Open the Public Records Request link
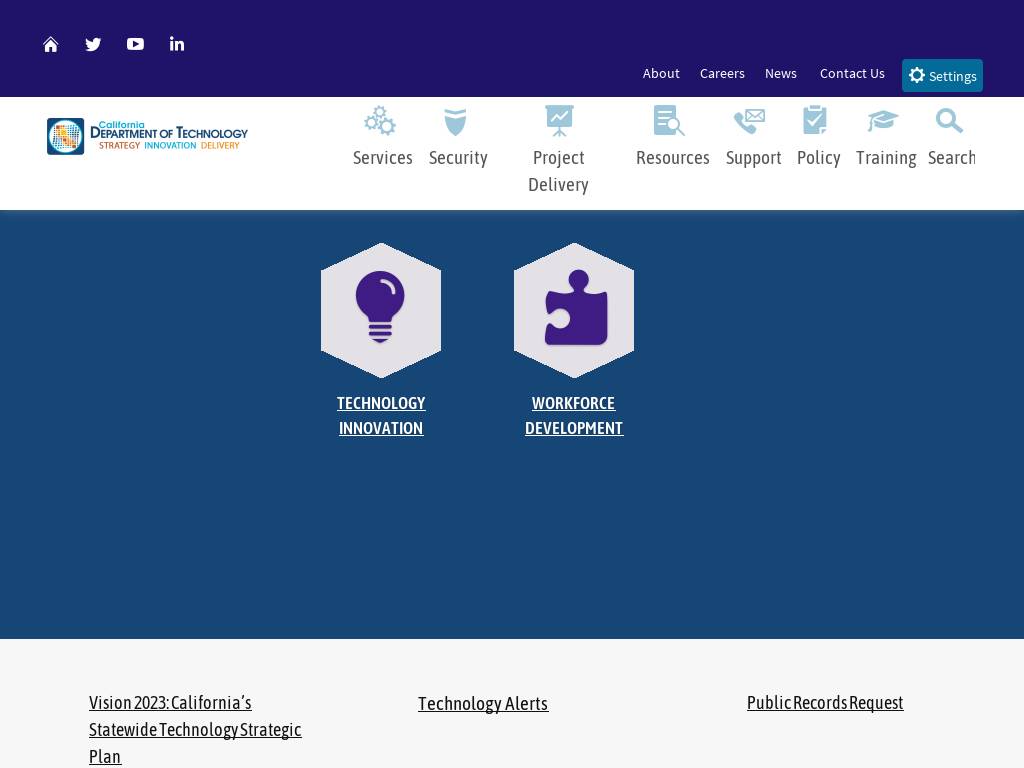The height and width of the screenshot is (768, 1024). pyautogui.click(x=825, y=703)
